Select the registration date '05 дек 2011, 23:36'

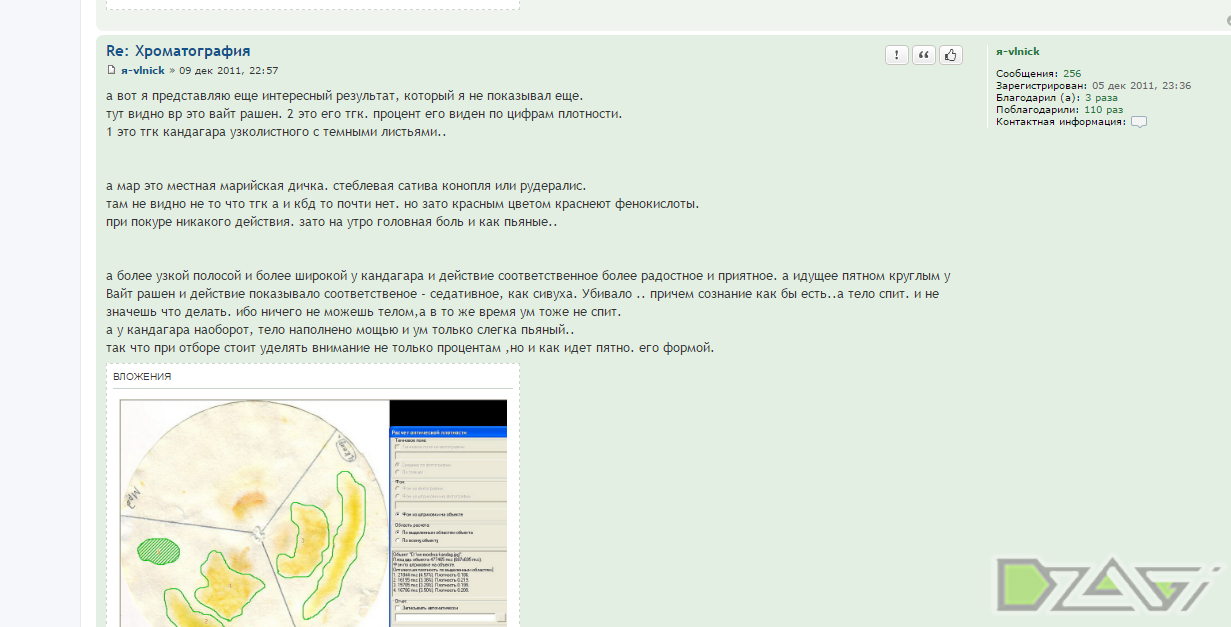1142,86
